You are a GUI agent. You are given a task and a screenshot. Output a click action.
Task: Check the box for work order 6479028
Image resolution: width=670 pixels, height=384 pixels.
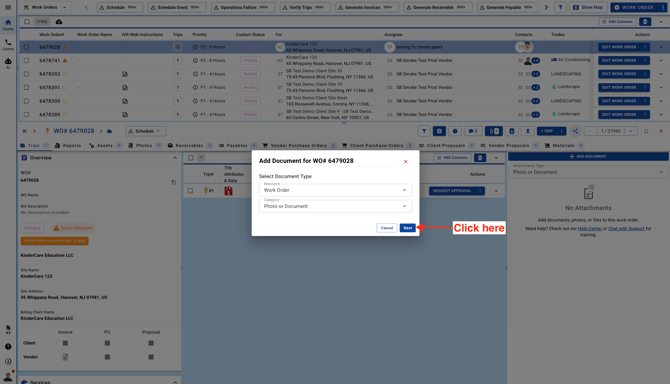[x=26, y=47]
